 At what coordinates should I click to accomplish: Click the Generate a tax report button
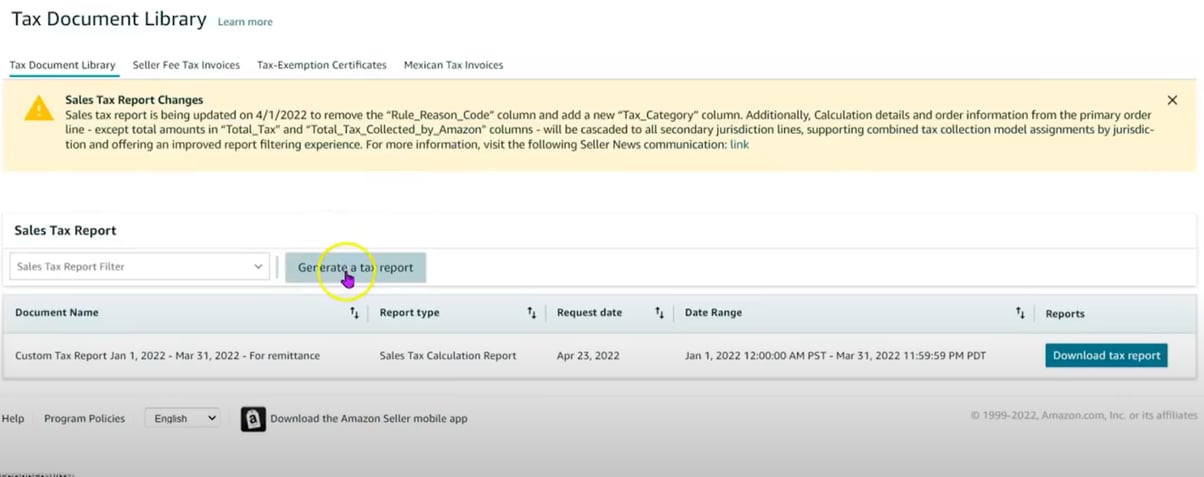click(355, 267)
